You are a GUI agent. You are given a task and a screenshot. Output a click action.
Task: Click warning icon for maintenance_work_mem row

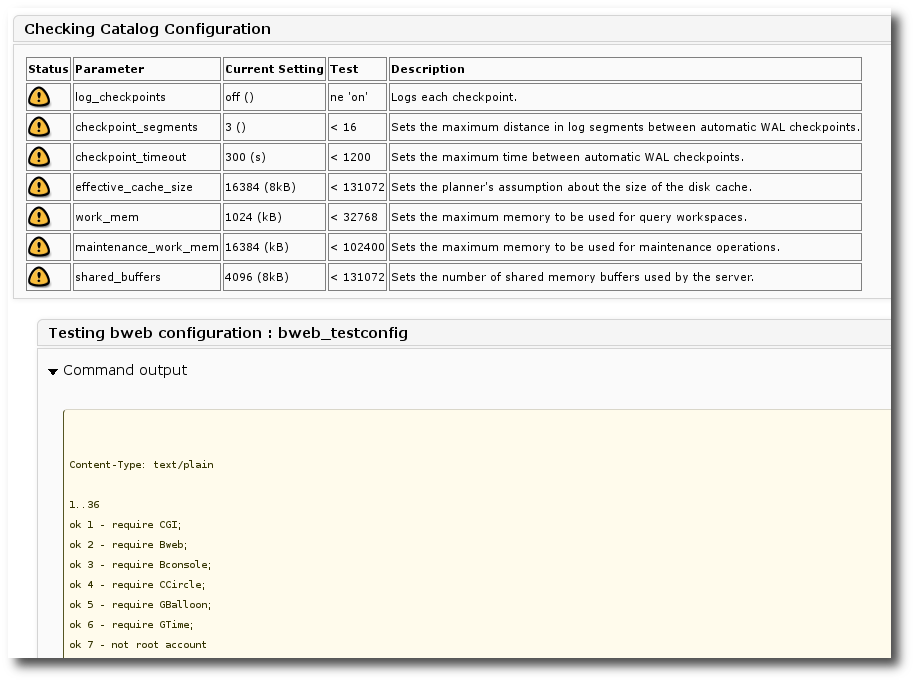(39, 247)
